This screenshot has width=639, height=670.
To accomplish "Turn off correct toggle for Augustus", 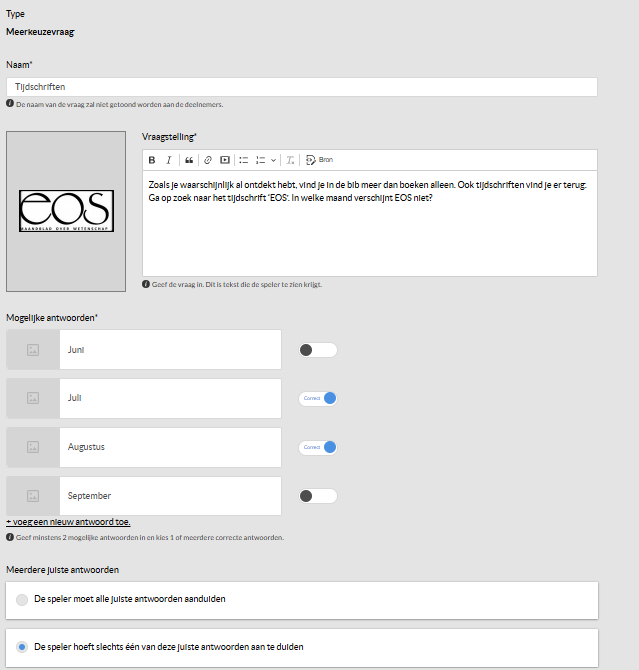I will (318, 447).
